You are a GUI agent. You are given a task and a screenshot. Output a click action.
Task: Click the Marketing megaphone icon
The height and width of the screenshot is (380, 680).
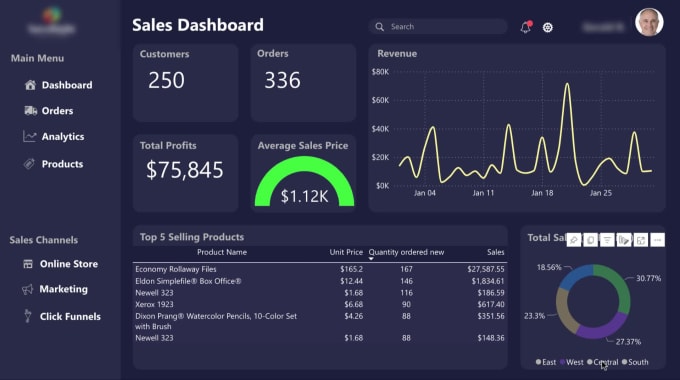pos(27,289)
